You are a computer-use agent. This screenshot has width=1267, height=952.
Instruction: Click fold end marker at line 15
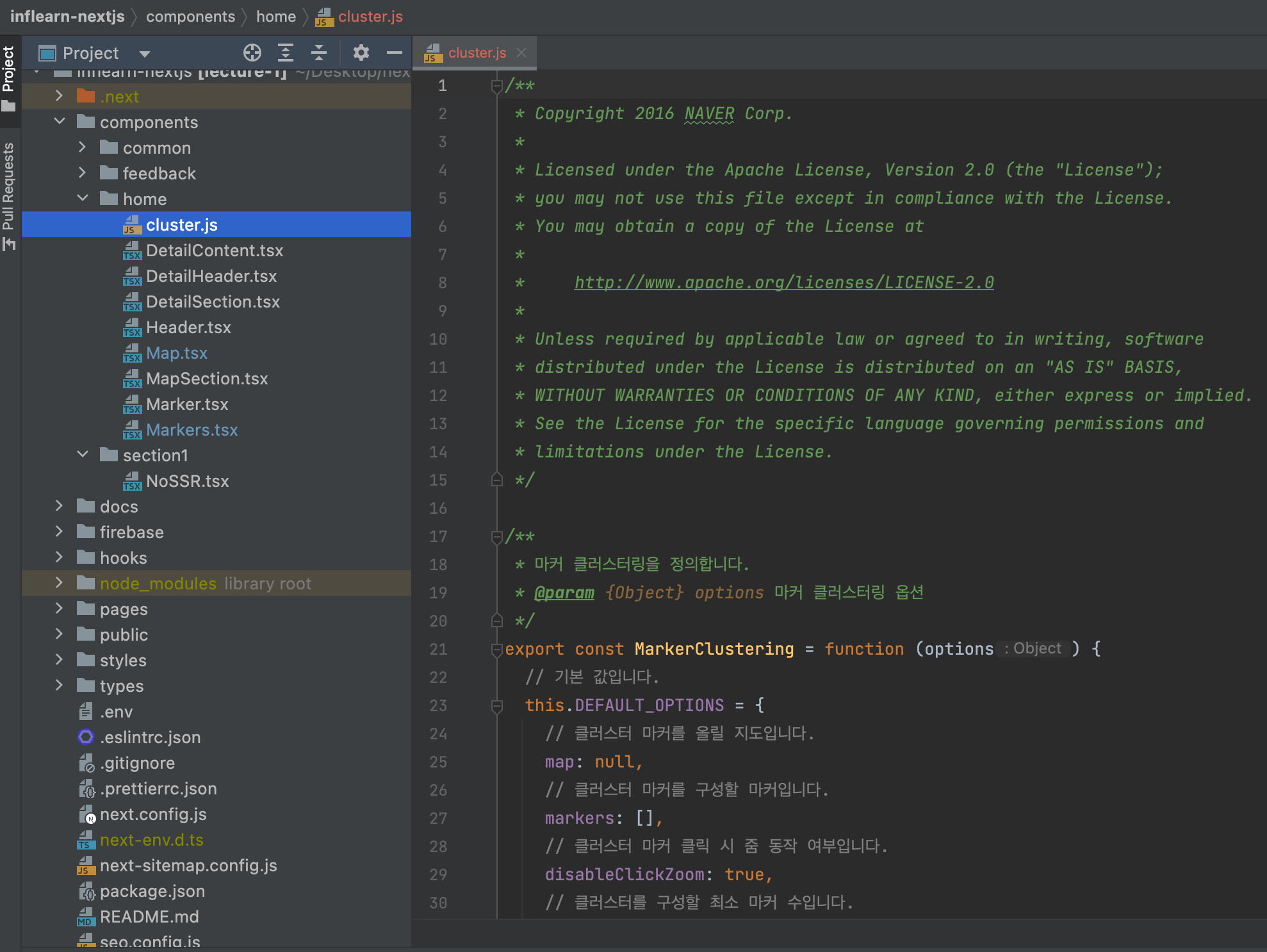pos(496,480)
